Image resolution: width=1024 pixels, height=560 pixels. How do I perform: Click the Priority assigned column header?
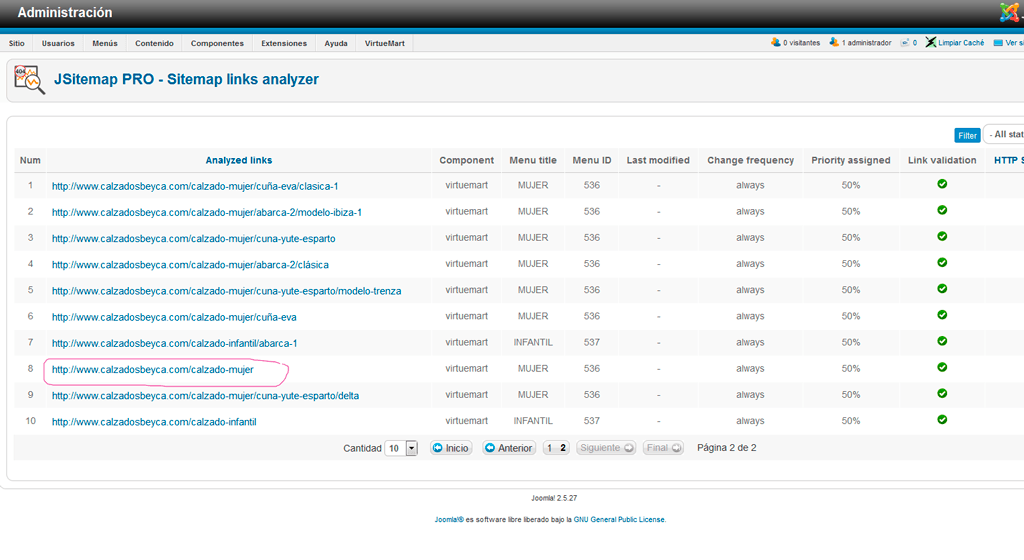[850, 160]
